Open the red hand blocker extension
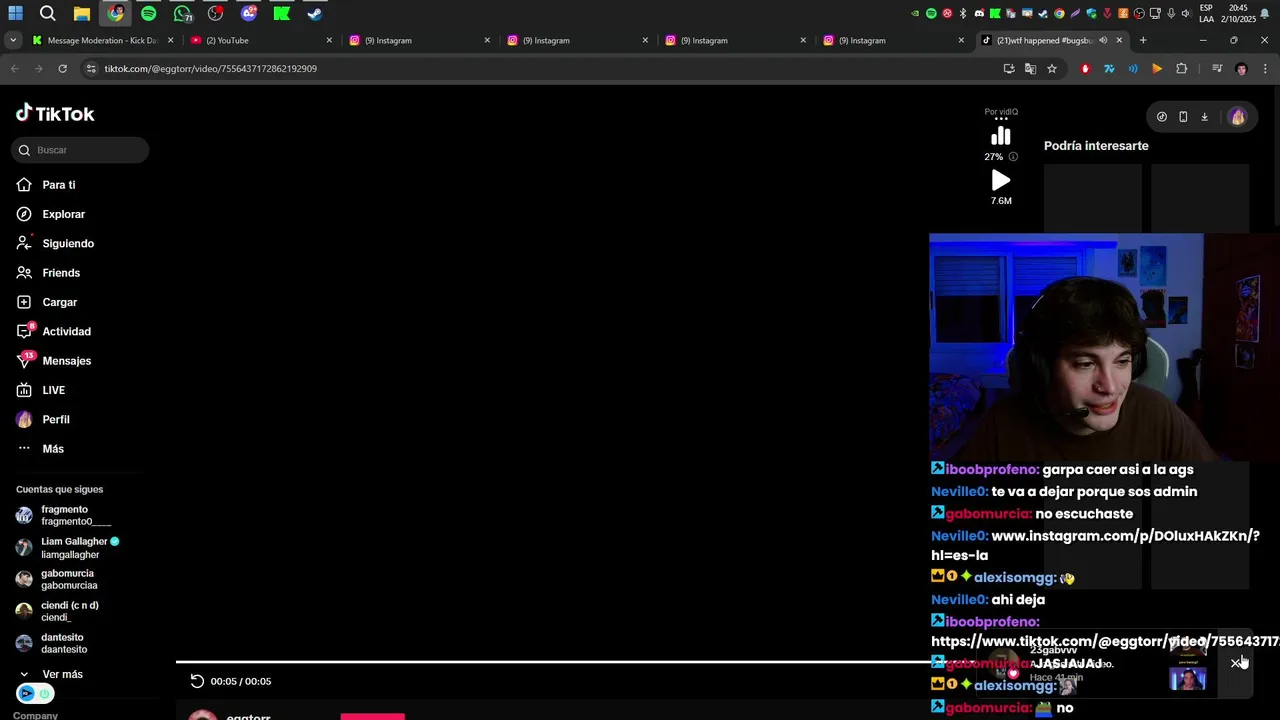 [1085, 69]
